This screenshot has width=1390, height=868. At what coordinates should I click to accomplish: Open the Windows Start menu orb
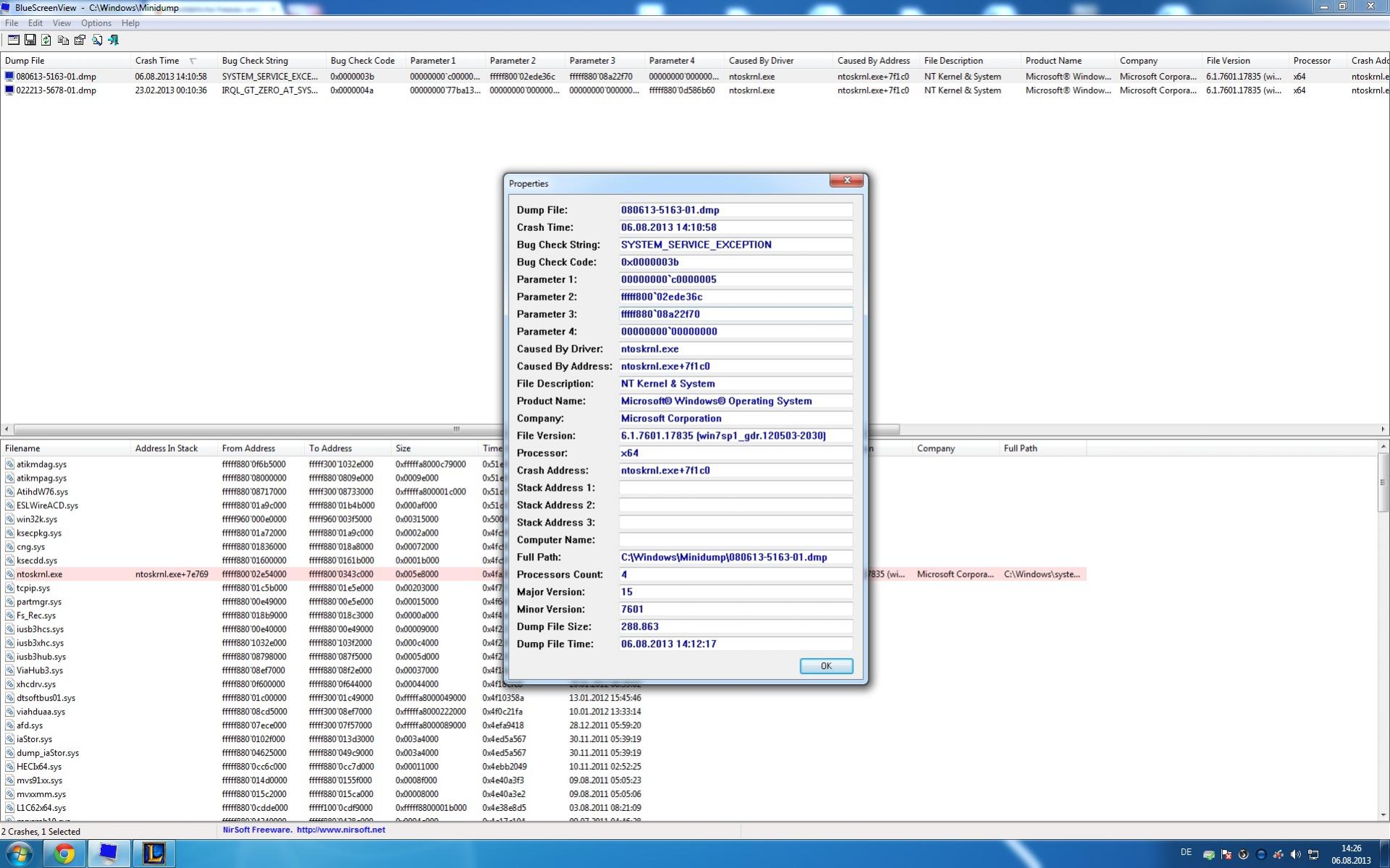20,854
